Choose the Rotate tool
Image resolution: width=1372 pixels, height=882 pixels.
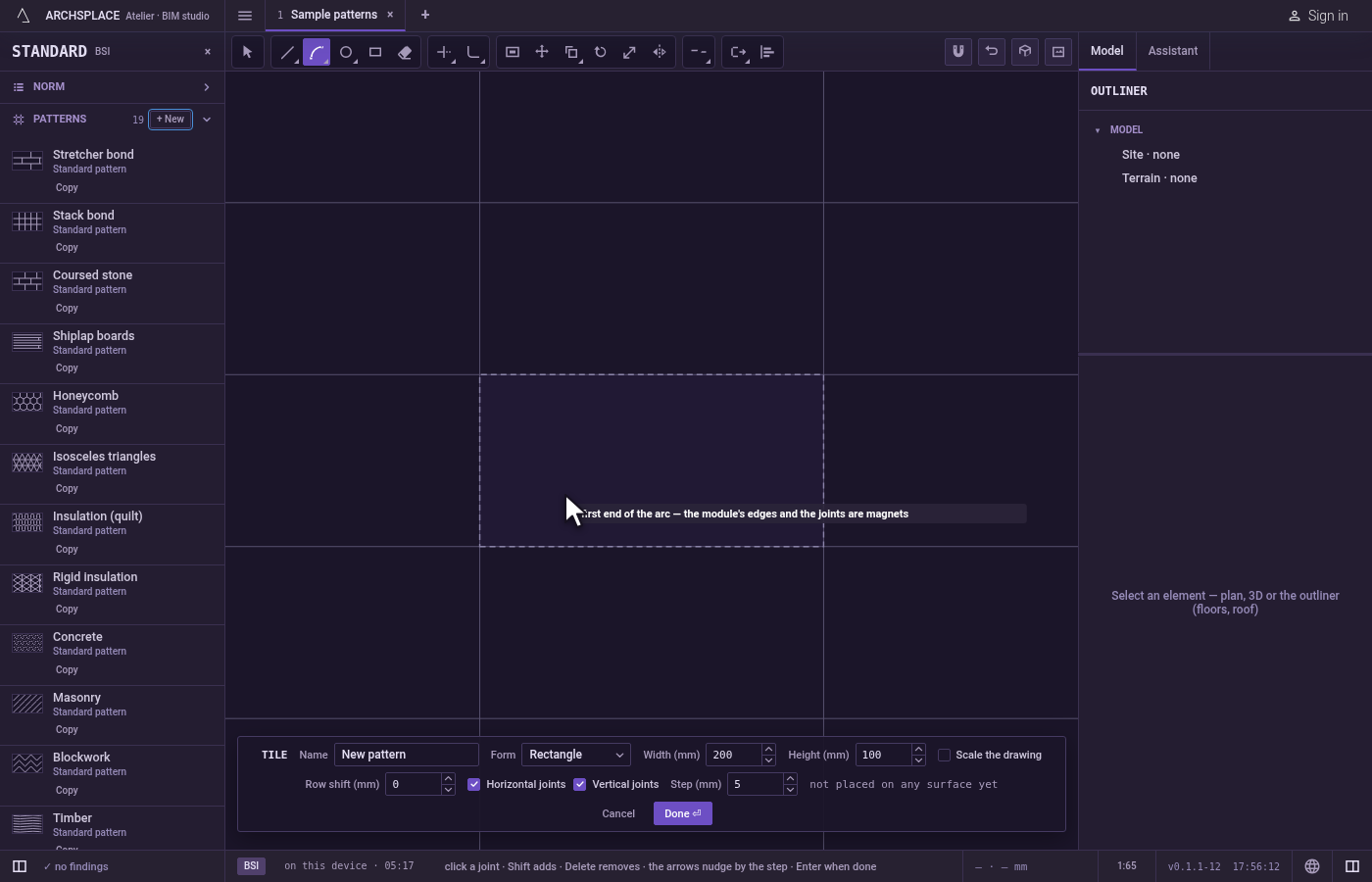pos(601,52)
